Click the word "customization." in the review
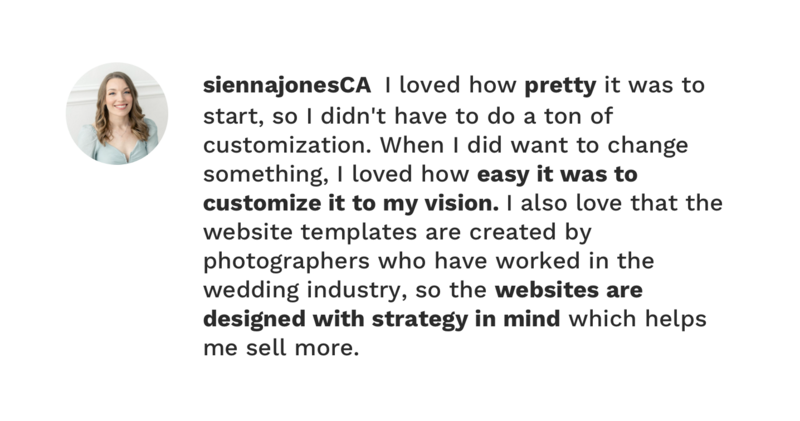The image size is (800, 421). (287, 145)
